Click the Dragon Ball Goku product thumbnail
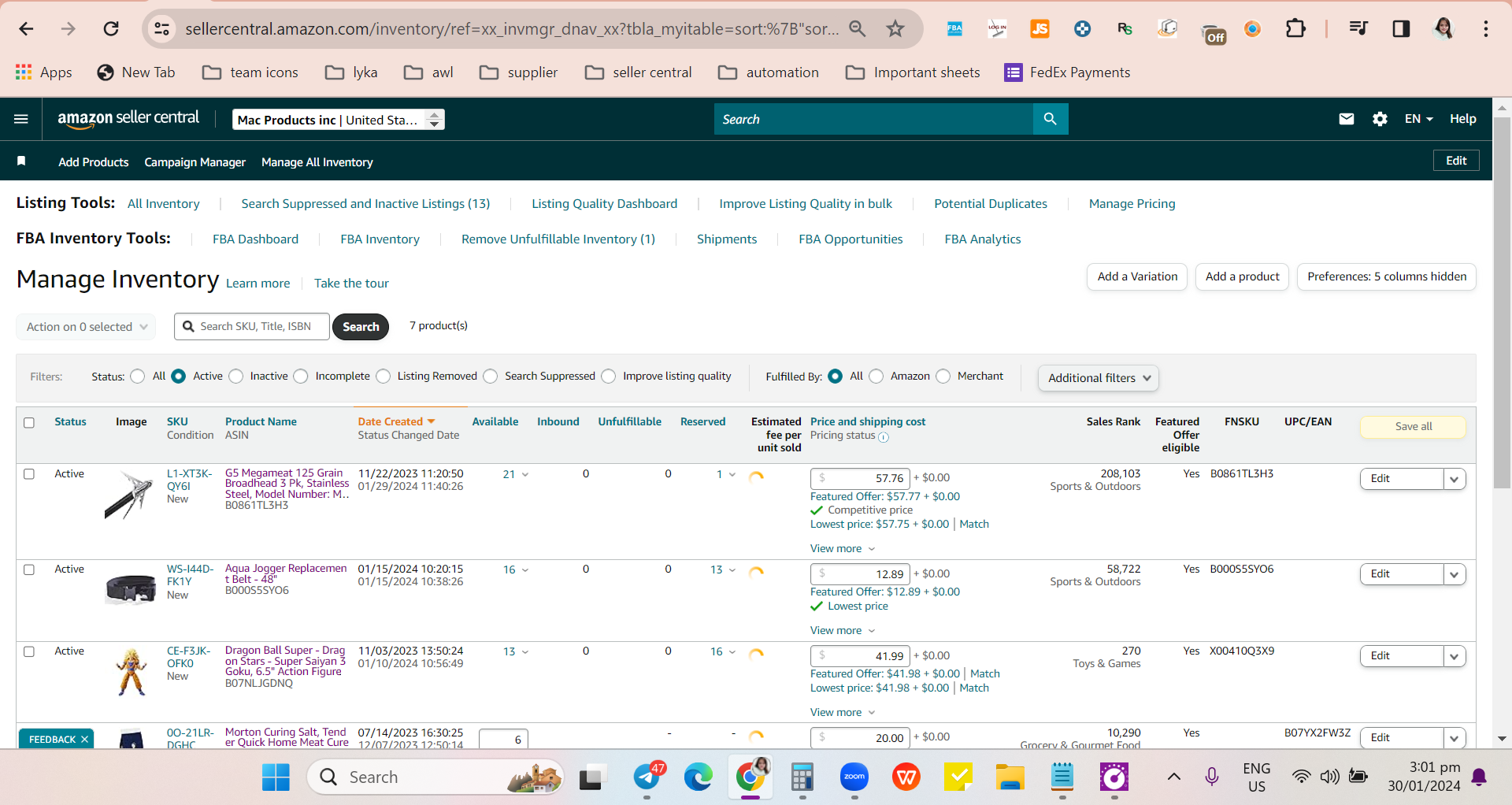This screenshot has width=1512, height=805. tap(132, 671)
